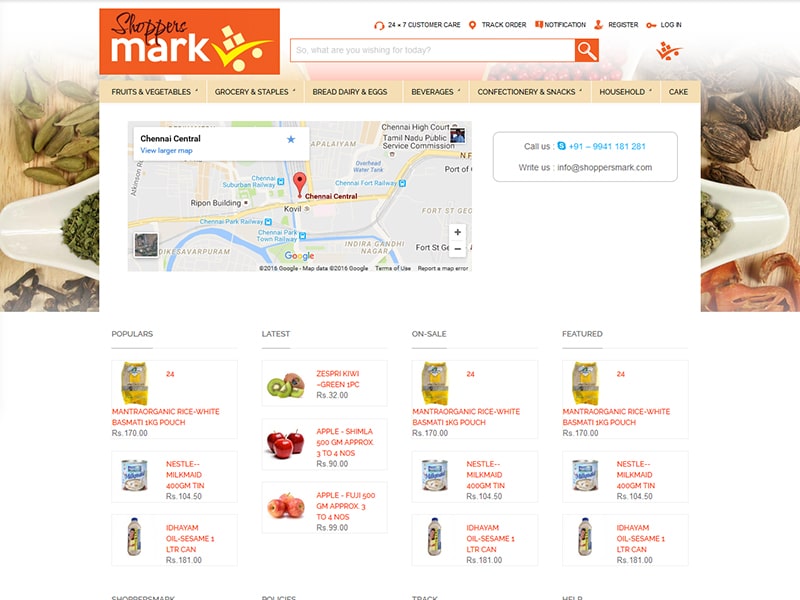Open the Cake category

pyautogui.click(x=679, y=92)
